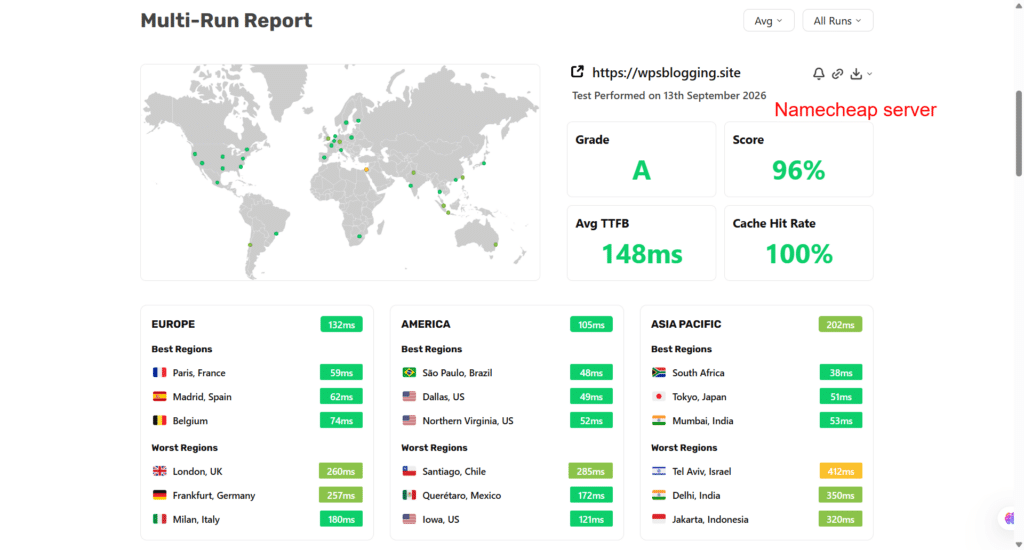
Task: Click the test date text
Action: (x=669, y=95)
